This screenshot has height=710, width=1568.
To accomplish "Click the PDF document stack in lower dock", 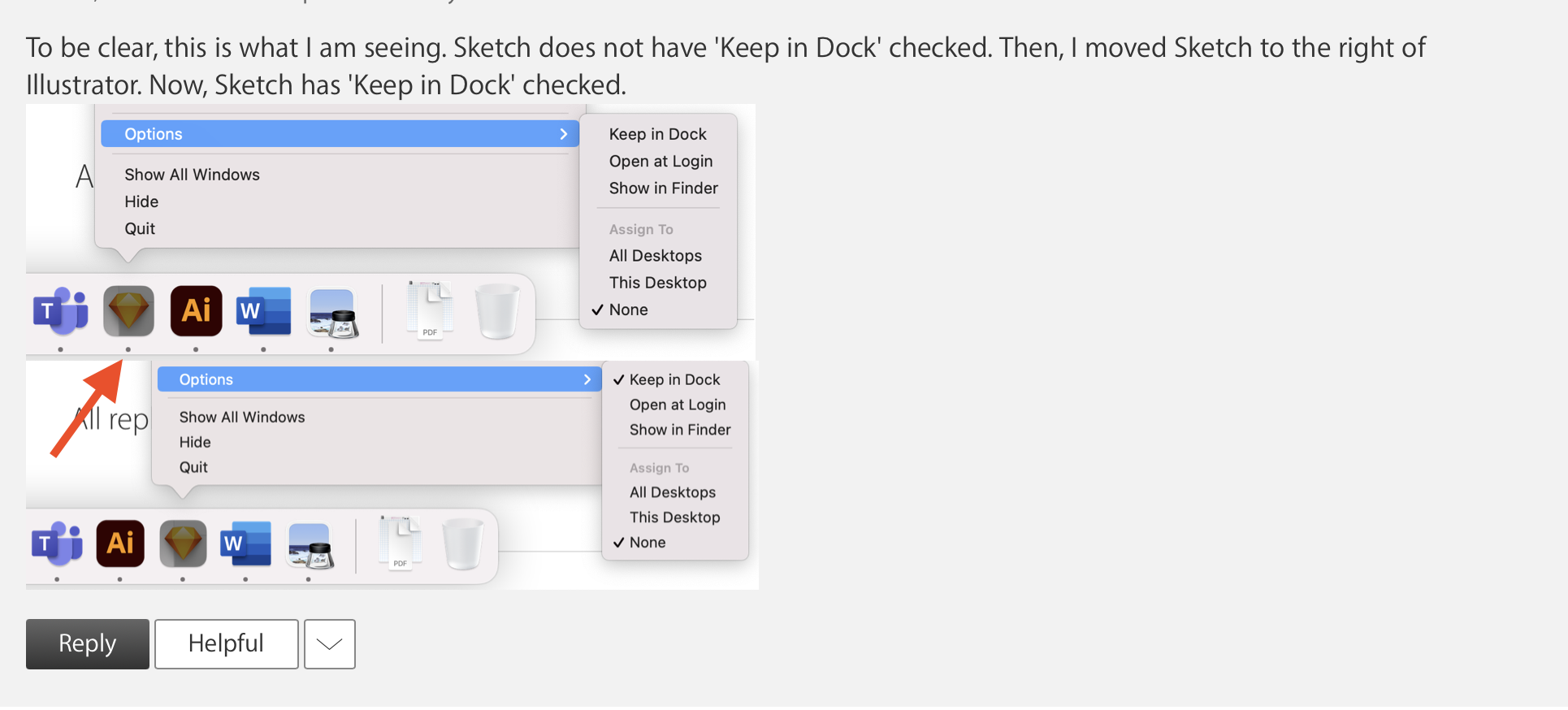I will [x=400, y=542].
